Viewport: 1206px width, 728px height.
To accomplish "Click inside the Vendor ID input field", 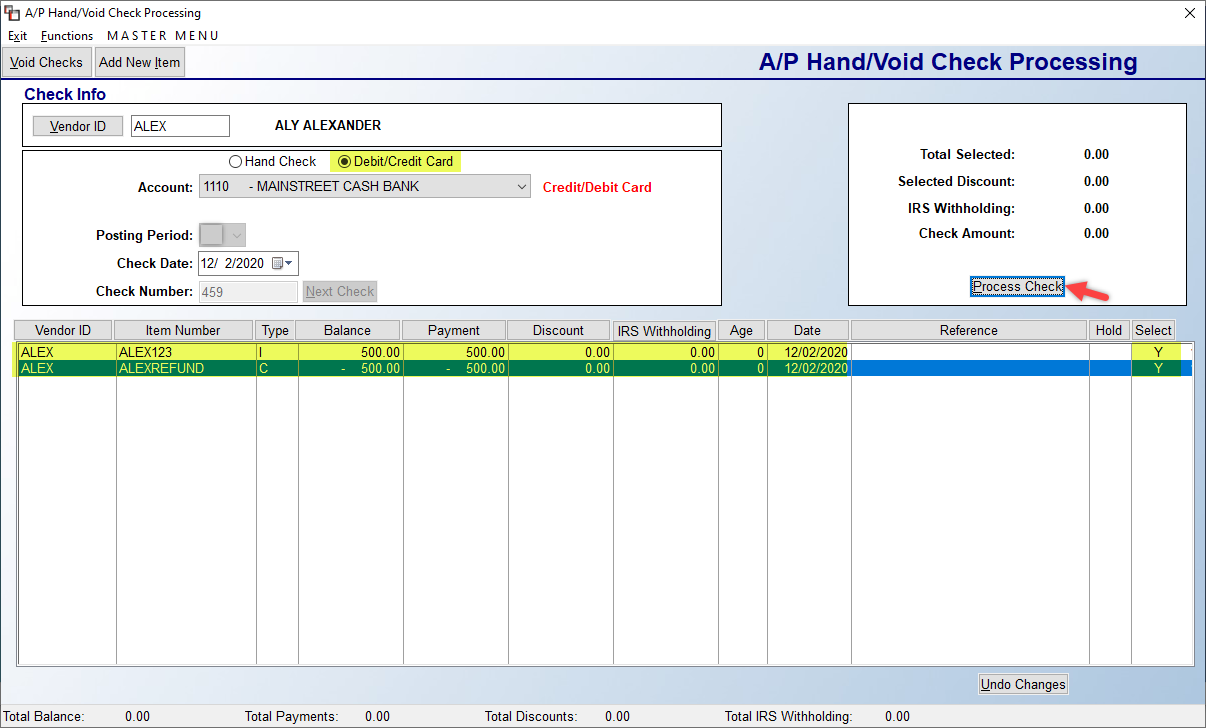I will [179, 125].
